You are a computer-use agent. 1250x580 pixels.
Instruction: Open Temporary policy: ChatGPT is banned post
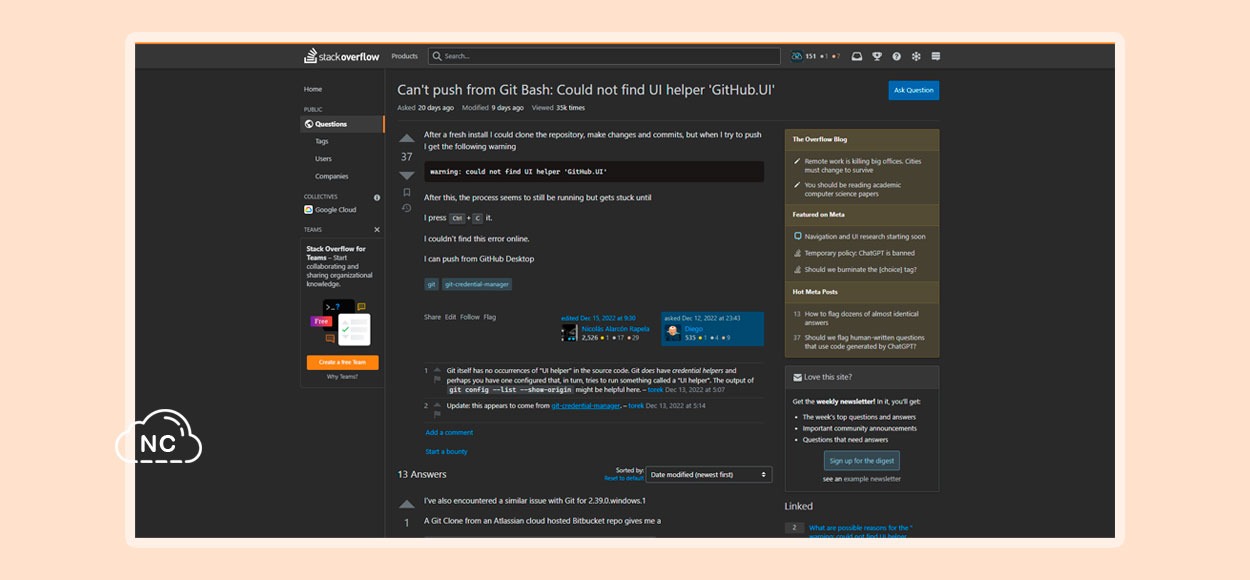pyautogui.click(x=860, y=253)
